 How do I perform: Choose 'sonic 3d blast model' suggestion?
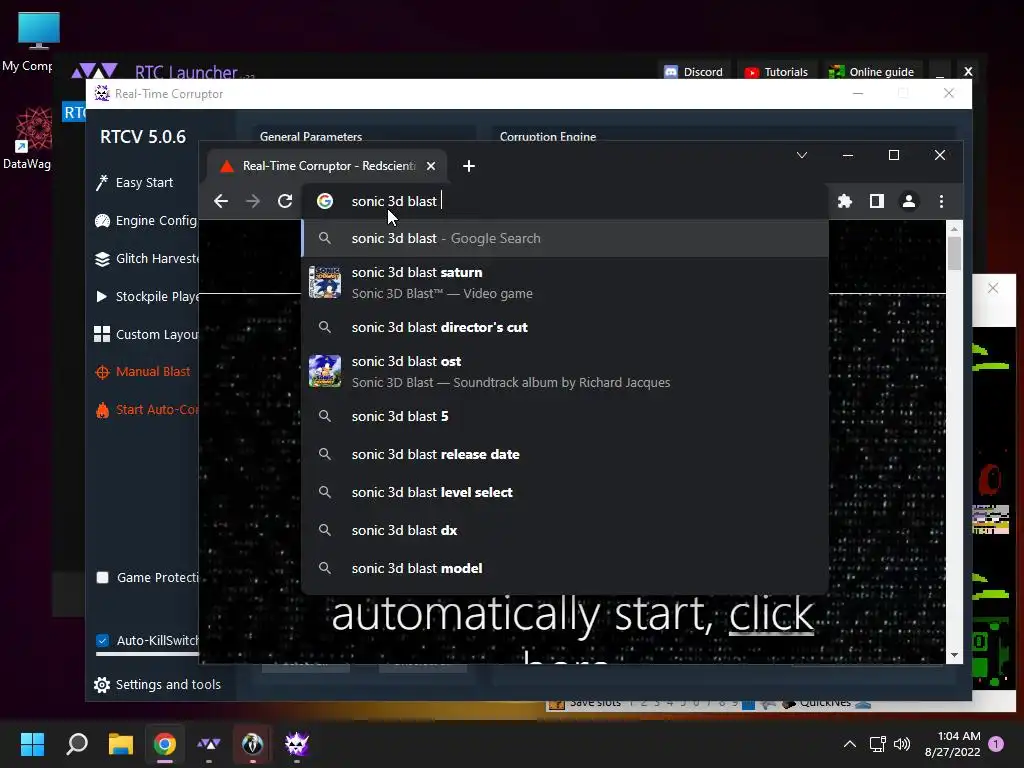point(565,568)
